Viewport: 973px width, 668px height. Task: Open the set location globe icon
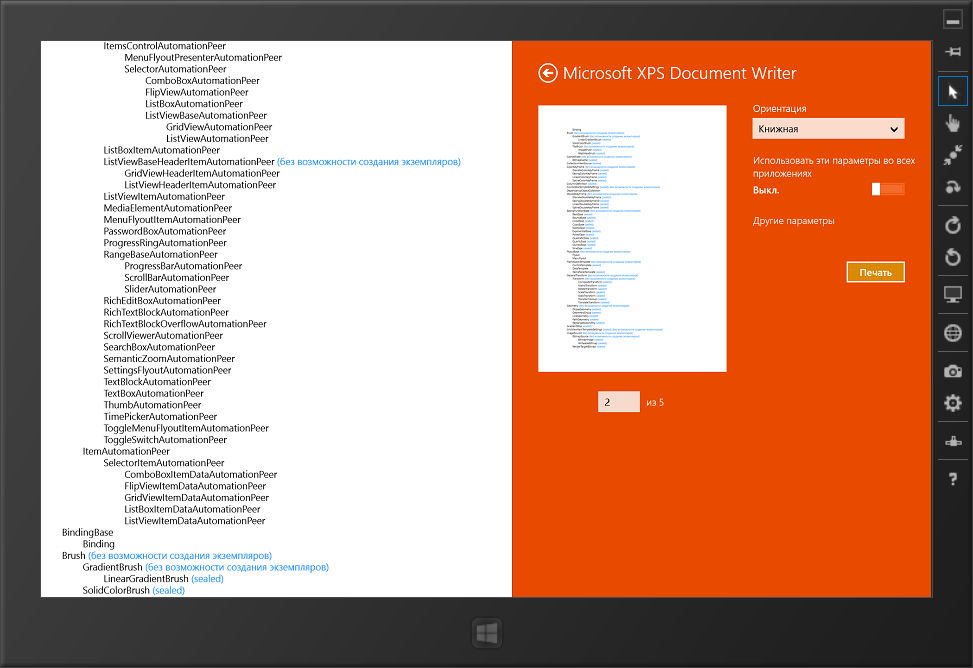click(x=953, y=333)
